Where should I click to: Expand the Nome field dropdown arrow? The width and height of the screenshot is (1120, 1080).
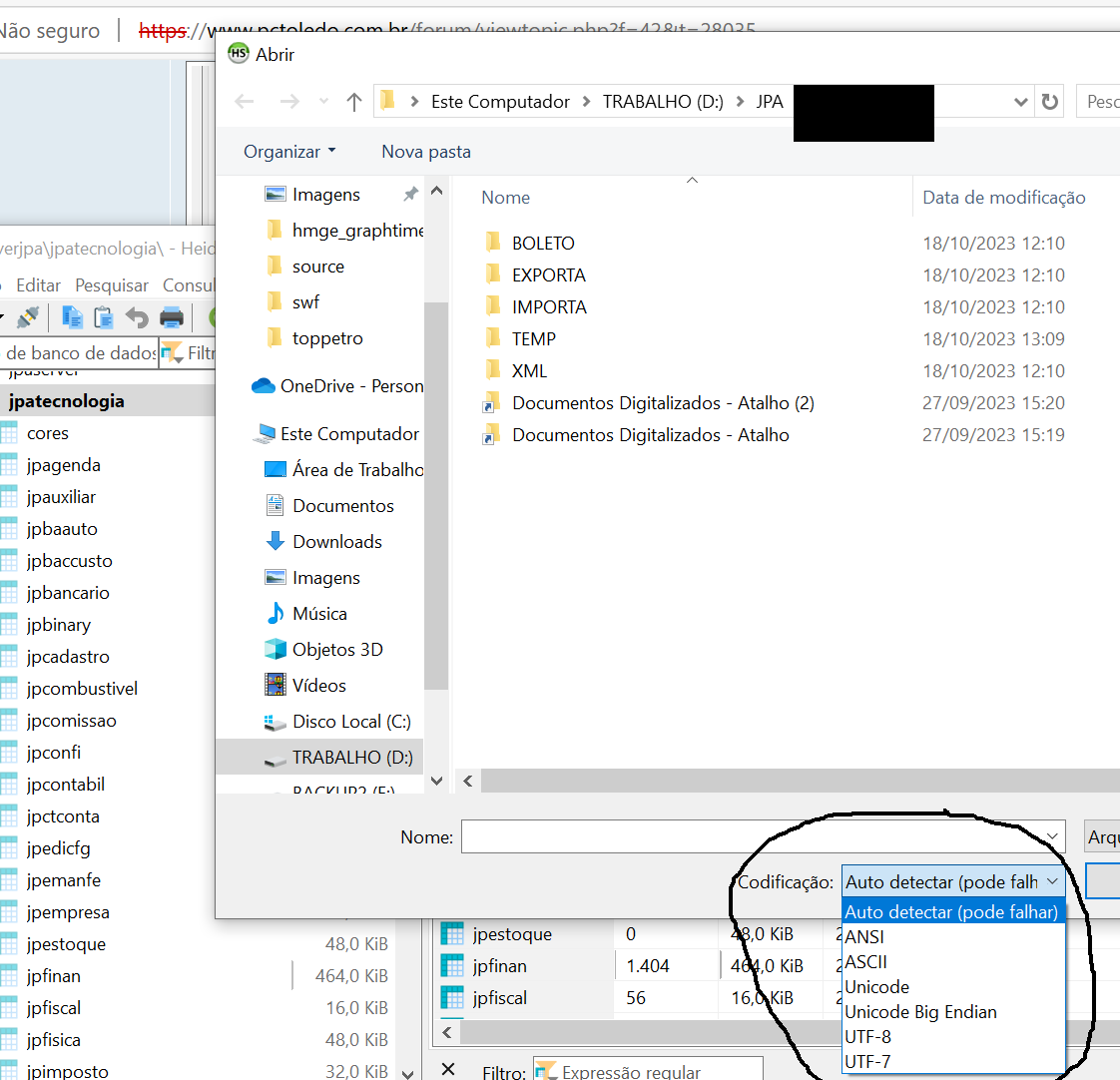1052,836
